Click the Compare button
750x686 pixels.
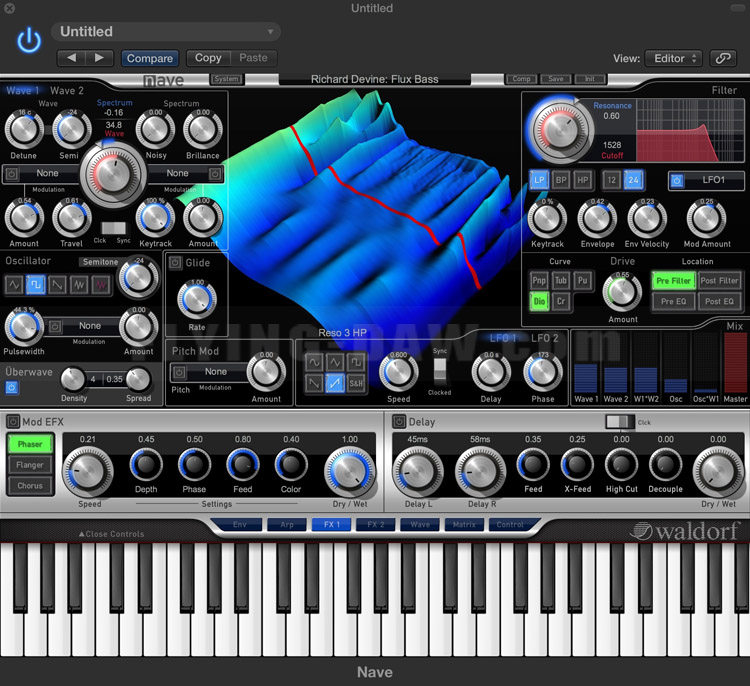point(150,58)
